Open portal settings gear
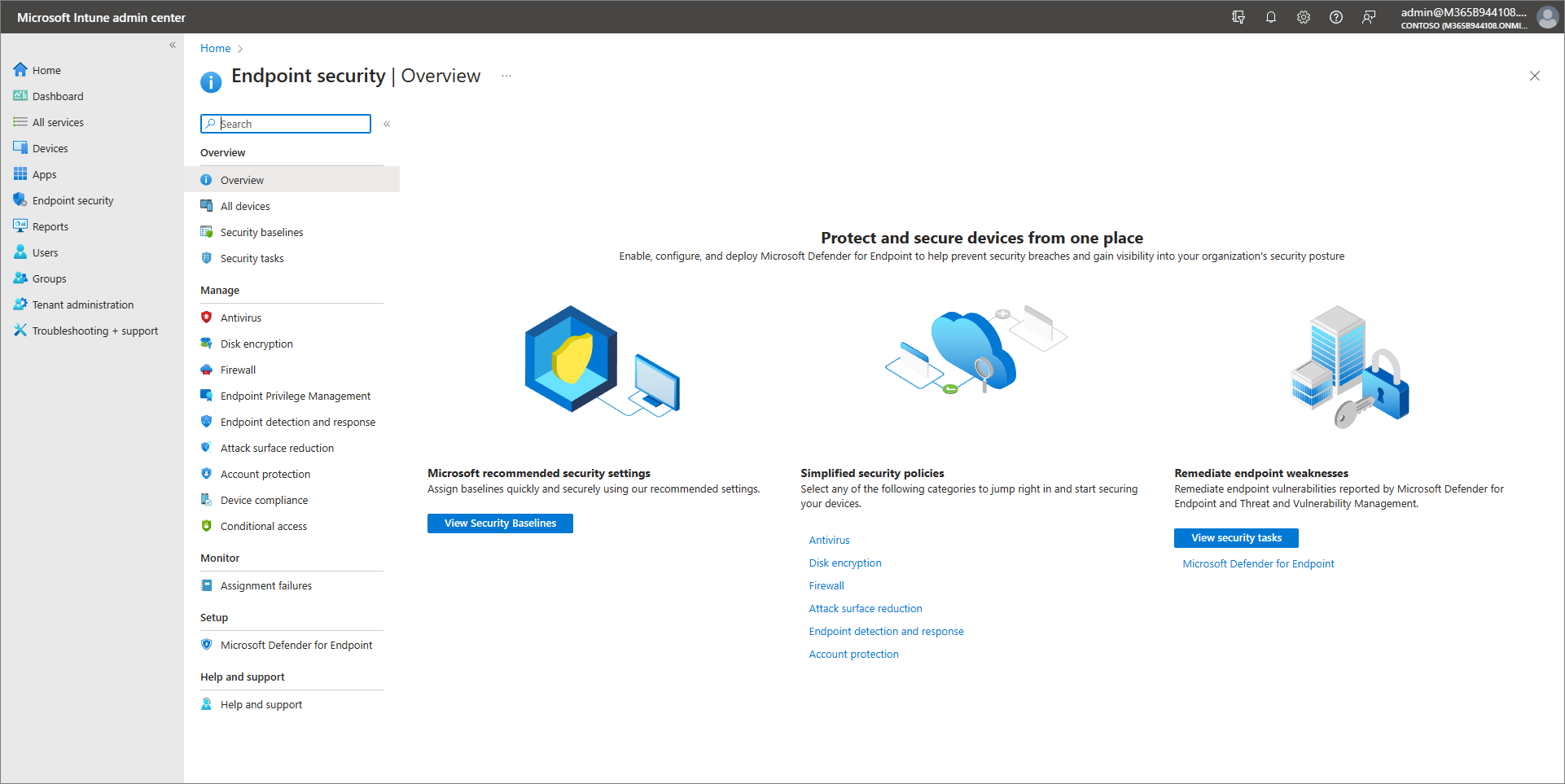Image resolution: width=1565 pixels, height=784 pixels. coord(1304,17)
